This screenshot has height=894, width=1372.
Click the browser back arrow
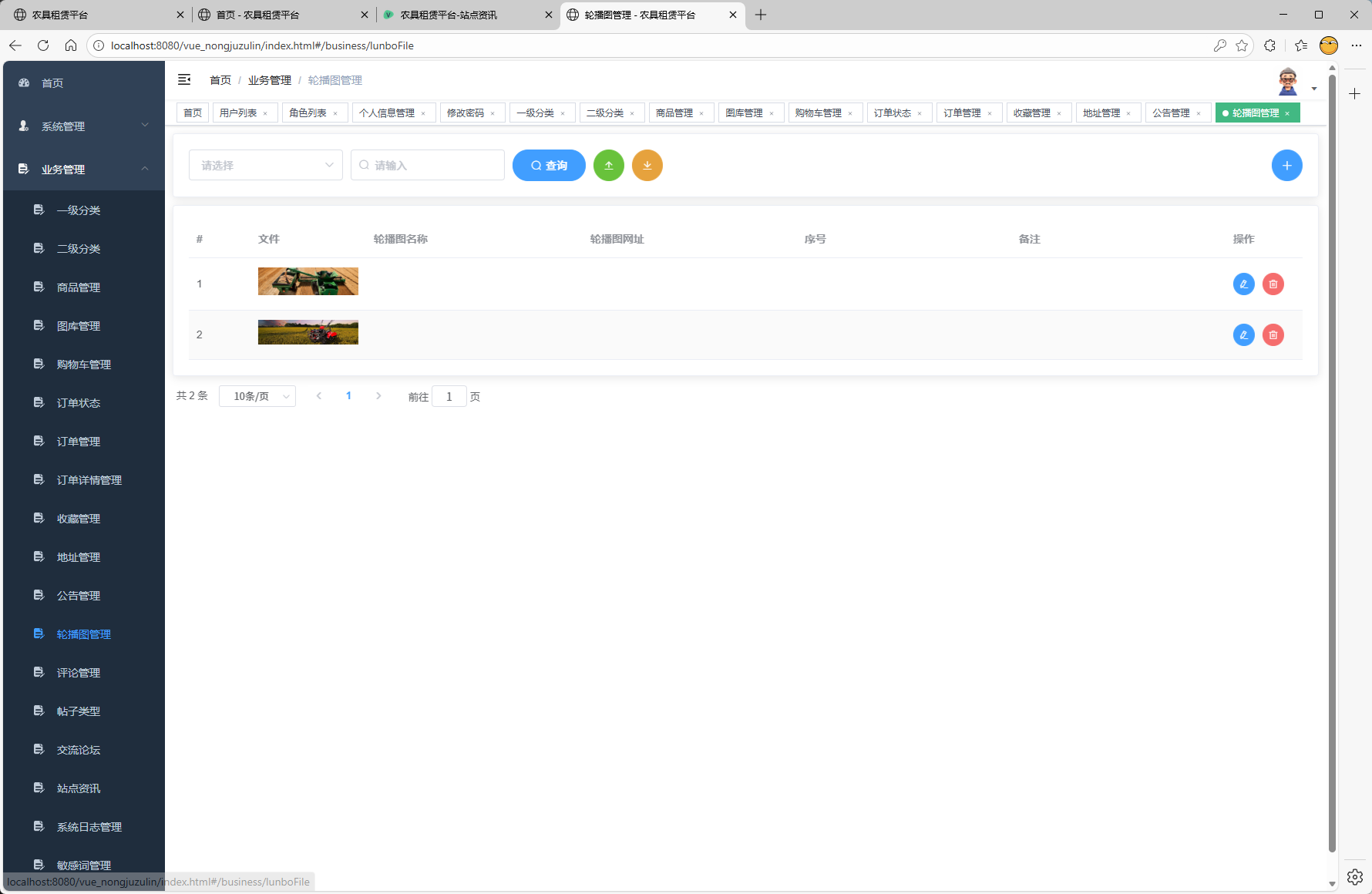tap(15, 45)
